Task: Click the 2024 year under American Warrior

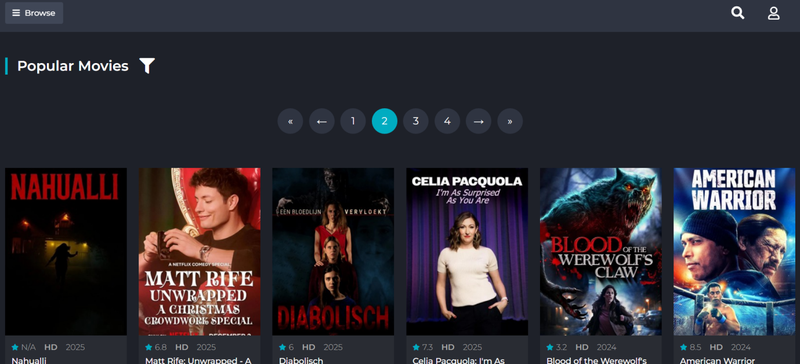Action: click(x=740, y=347)
